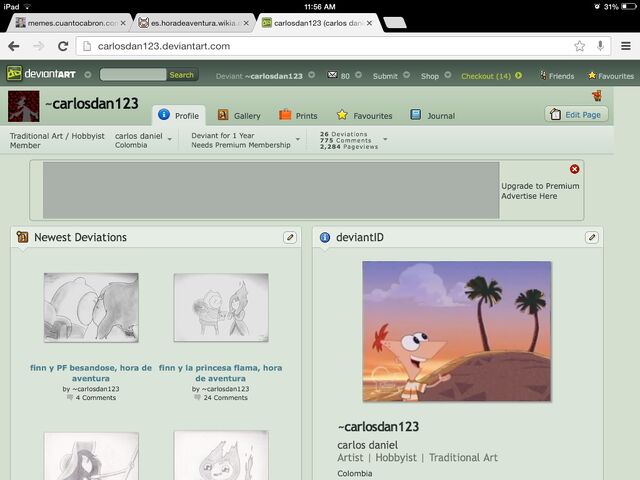Open finn y PF besandose thumbnail
640x480 pixels.
point(91,307)
